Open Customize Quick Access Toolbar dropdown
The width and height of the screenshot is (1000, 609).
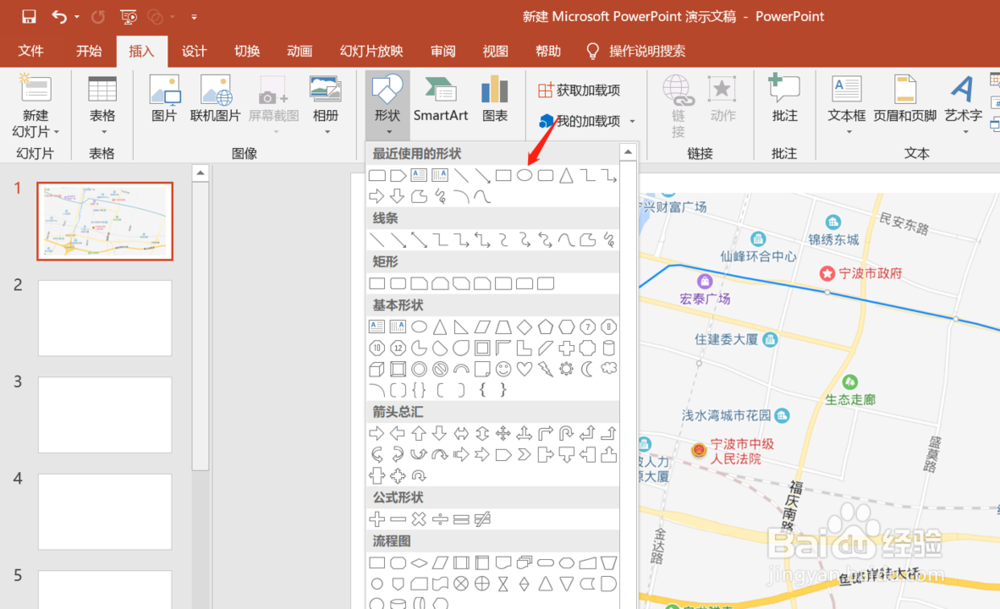194,17
